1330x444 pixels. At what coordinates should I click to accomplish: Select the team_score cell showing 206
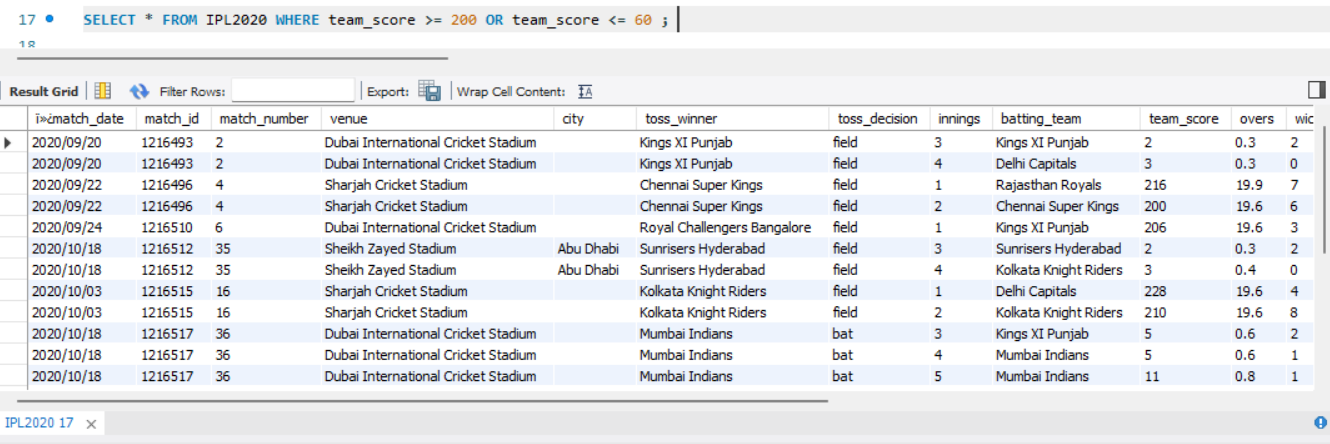[1184, 227]
